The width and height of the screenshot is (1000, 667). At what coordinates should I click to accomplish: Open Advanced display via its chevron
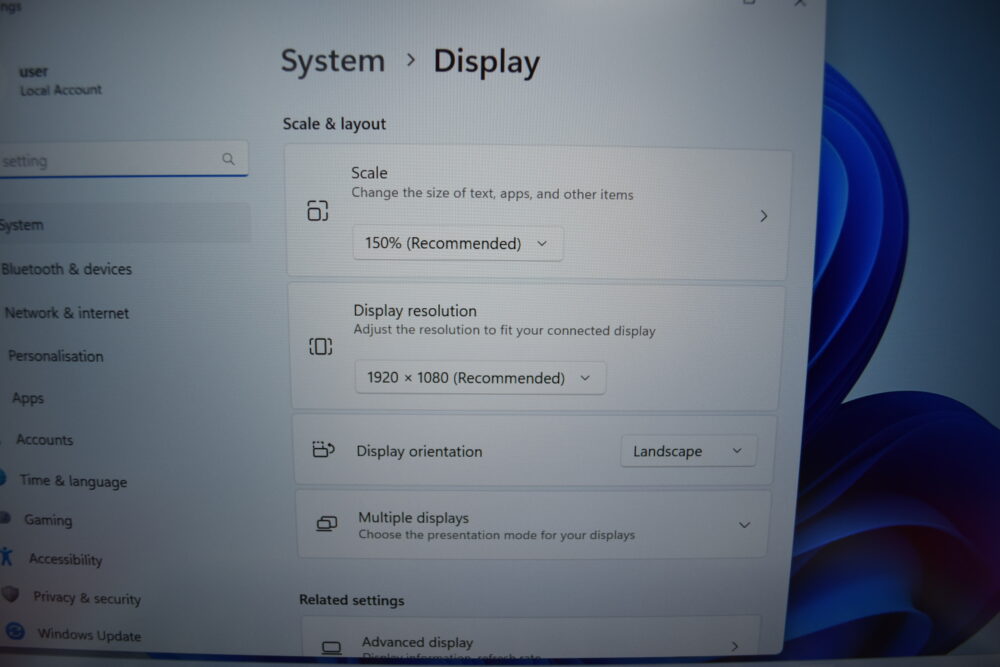[x=735, y=646]
